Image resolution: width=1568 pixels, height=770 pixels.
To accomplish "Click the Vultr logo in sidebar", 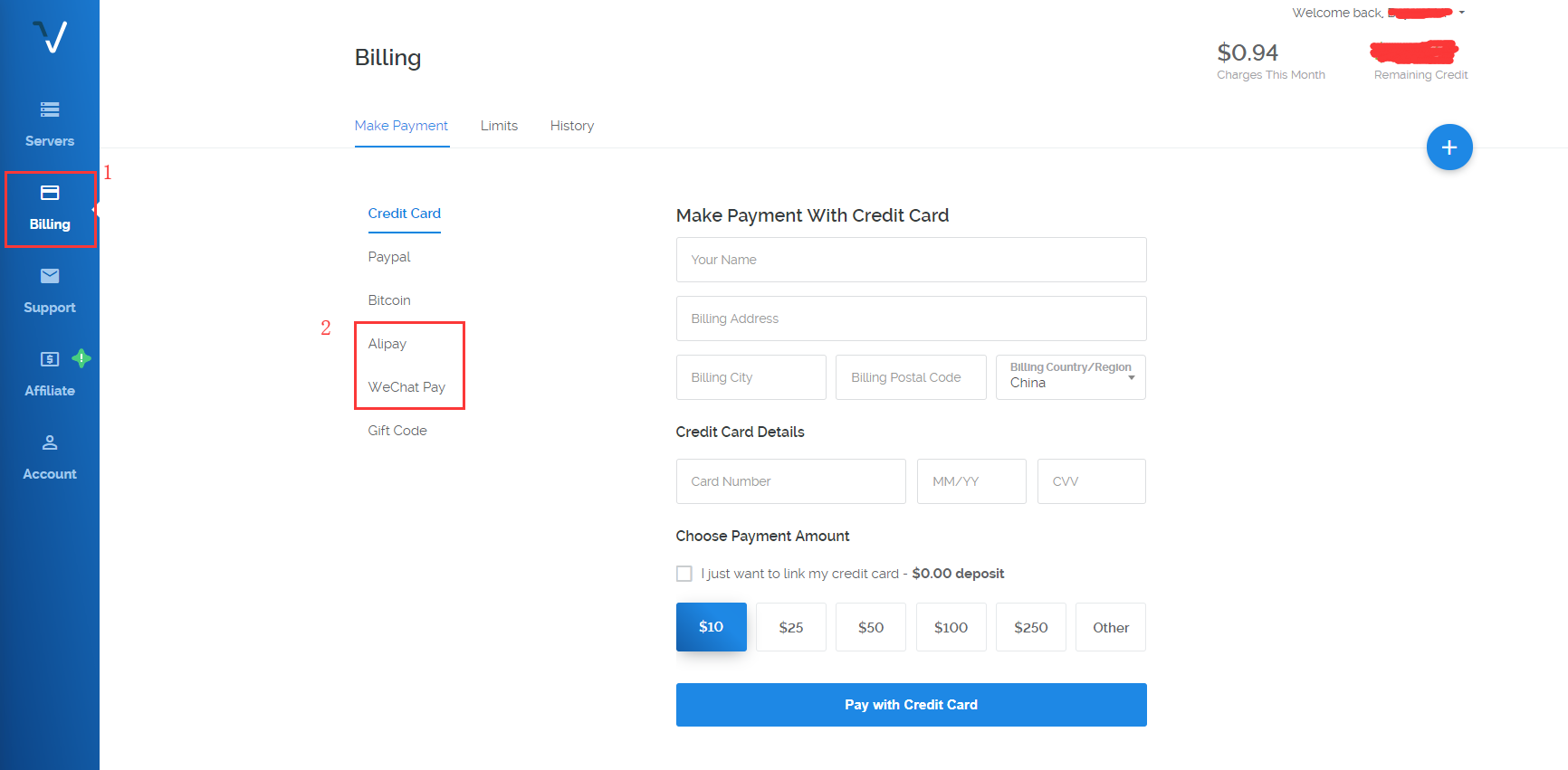I will (50, 37).
